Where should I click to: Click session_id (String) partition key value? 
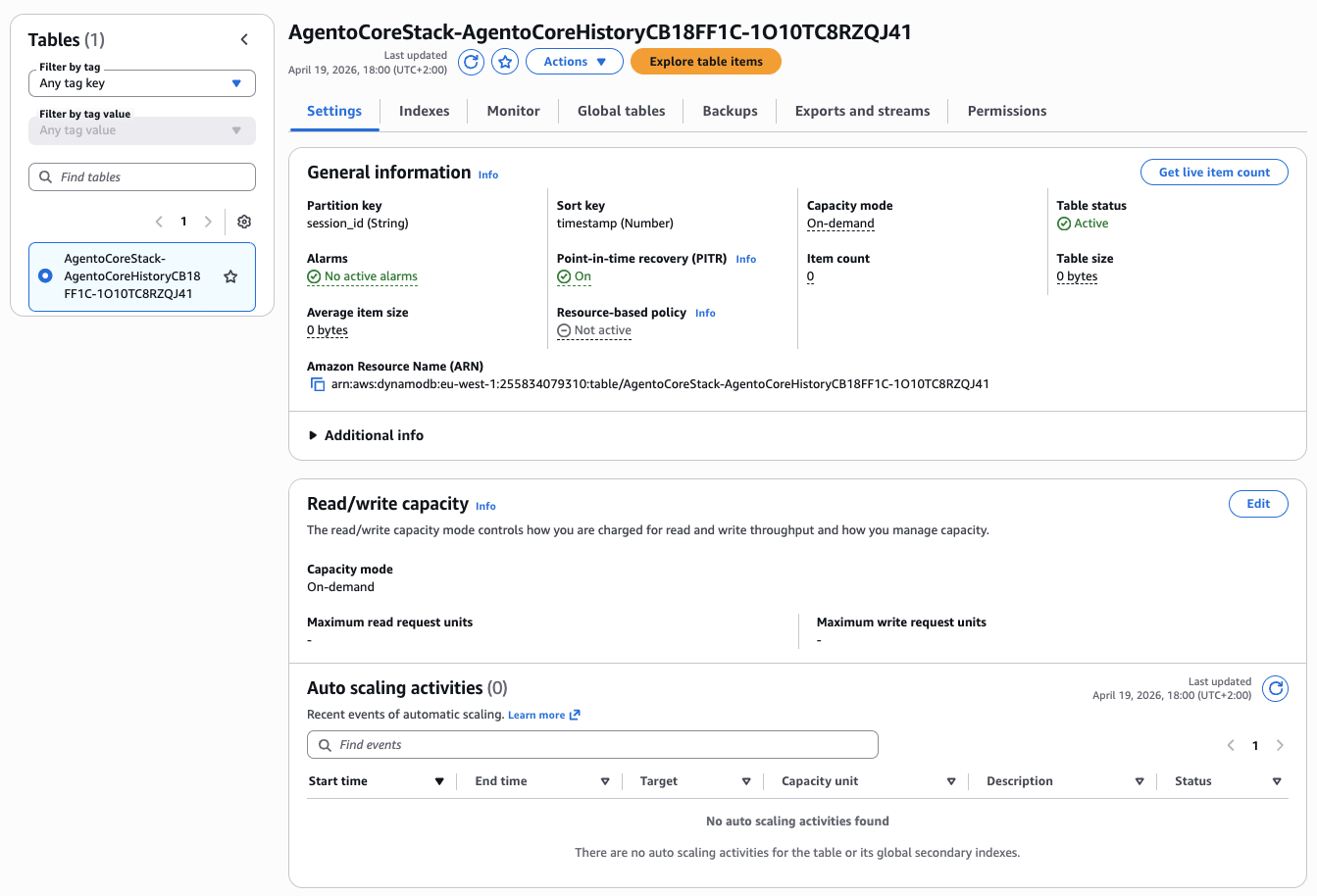click(358, 224)
